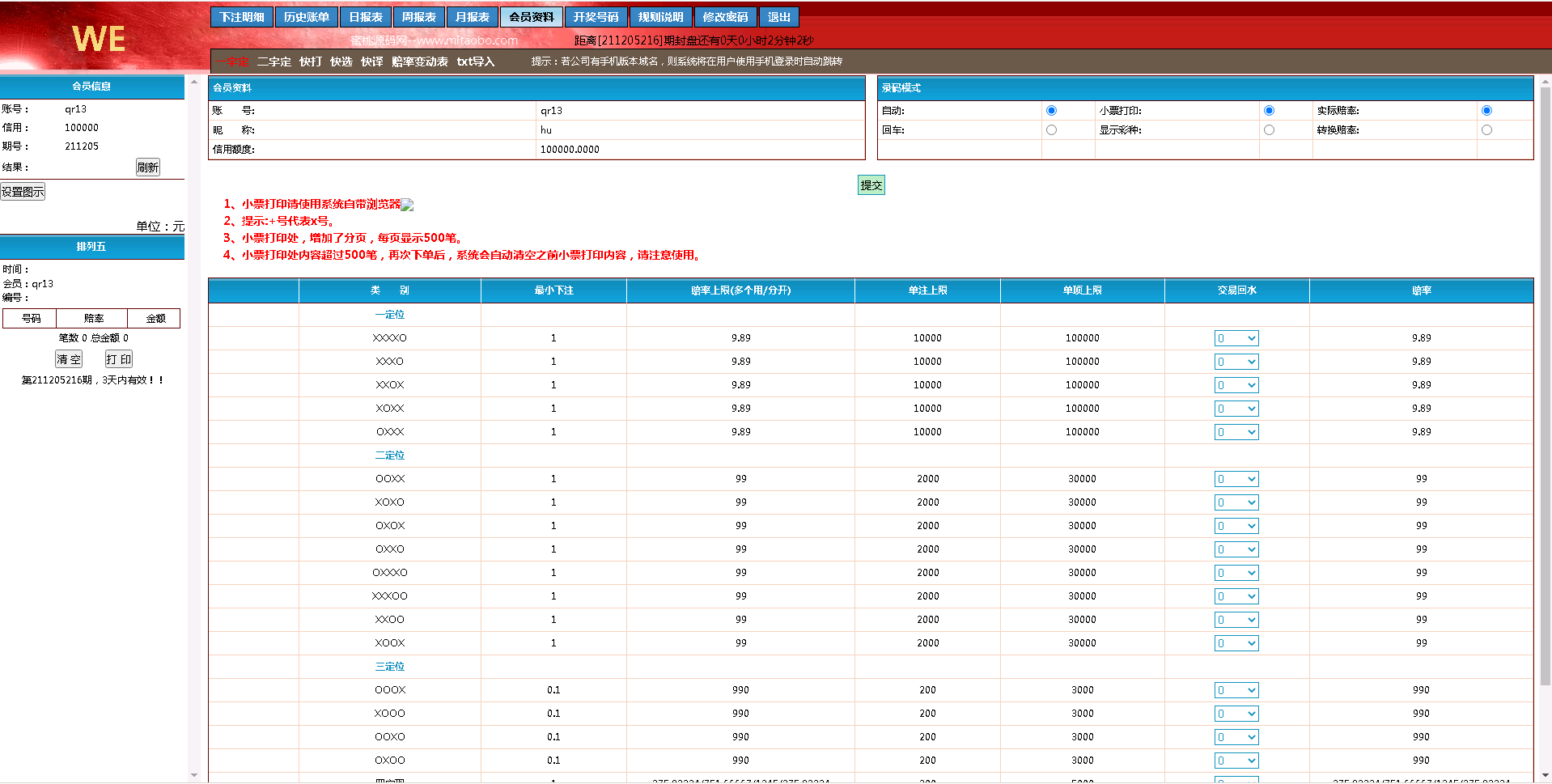1552x784 pixels.
Task: Open the 开奖号码 tab
Action: click(596, 17)
